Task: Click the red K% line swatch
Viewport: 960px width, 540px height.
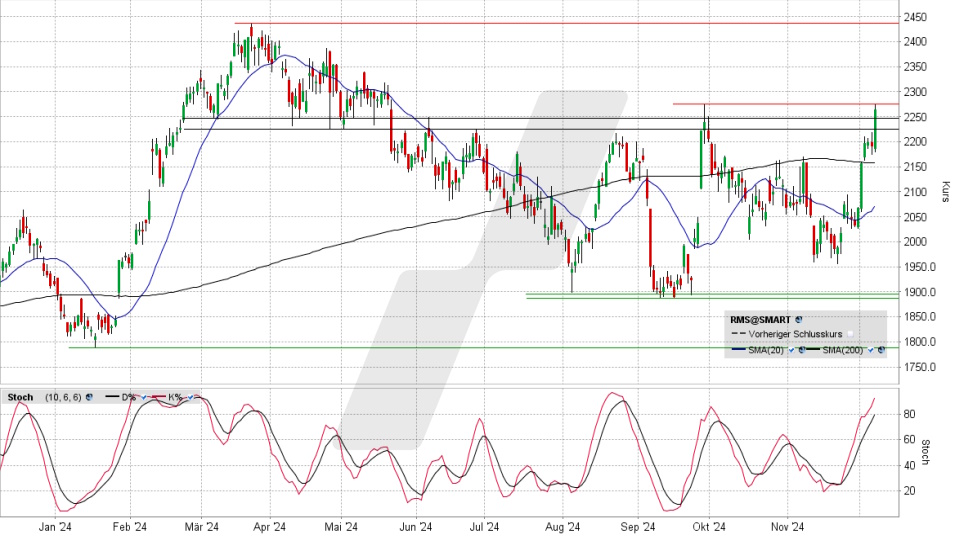Action: coord(158,397)
